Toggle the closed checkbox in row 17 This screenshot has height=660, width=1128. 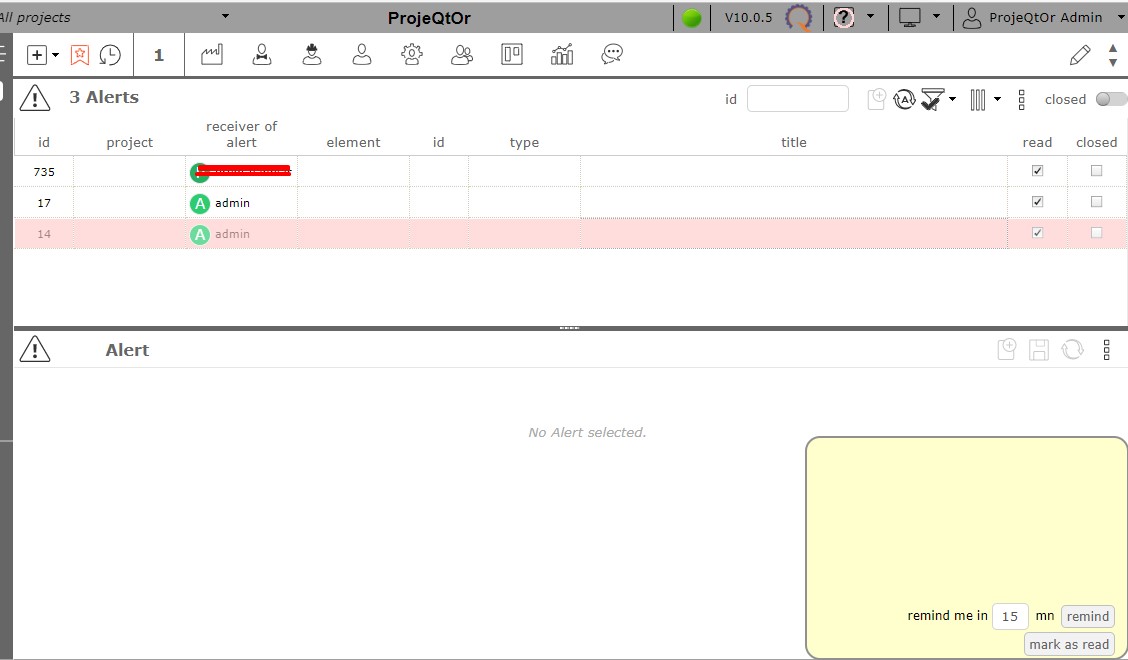coord(1096,202)
